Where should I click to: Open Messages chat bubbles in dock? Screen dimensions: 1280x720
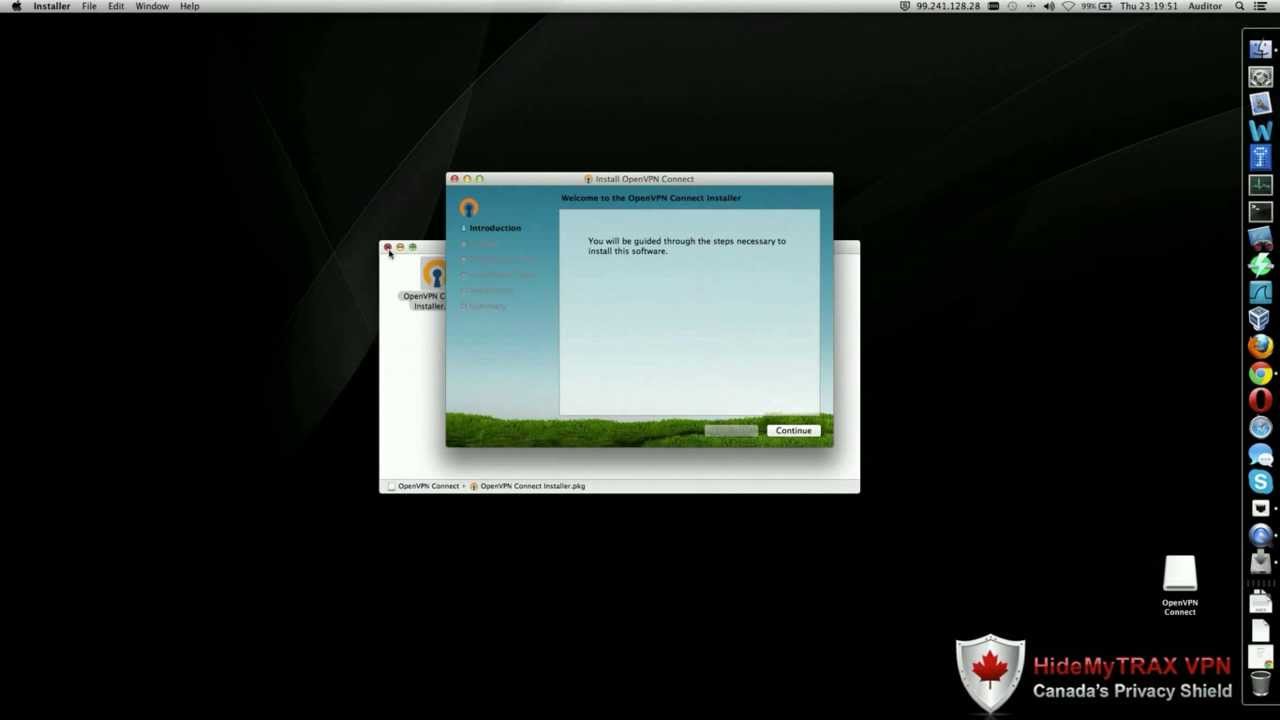click(x=1260, y=455)
